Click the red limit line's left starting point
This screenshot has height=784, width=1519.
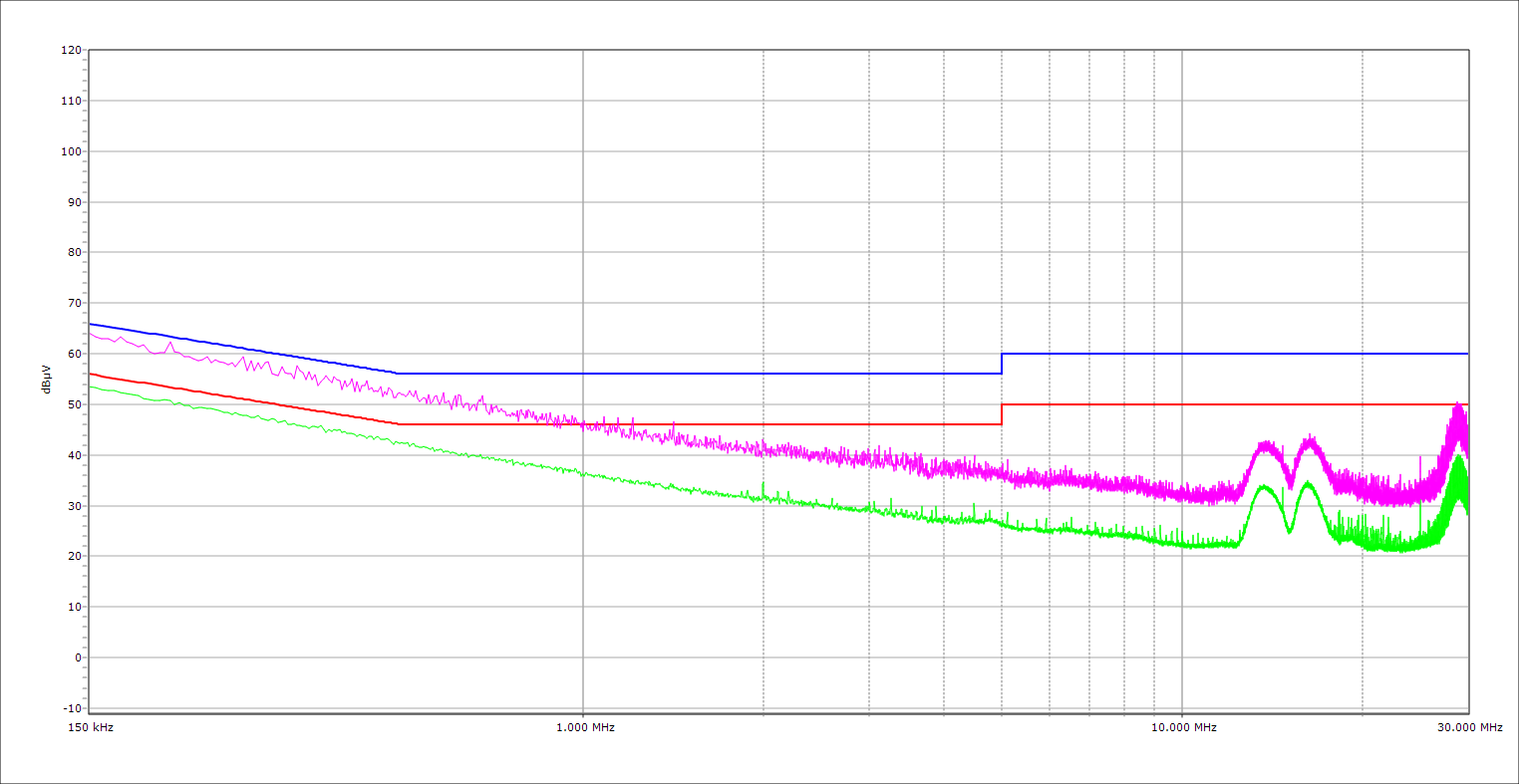coord(91,374)
